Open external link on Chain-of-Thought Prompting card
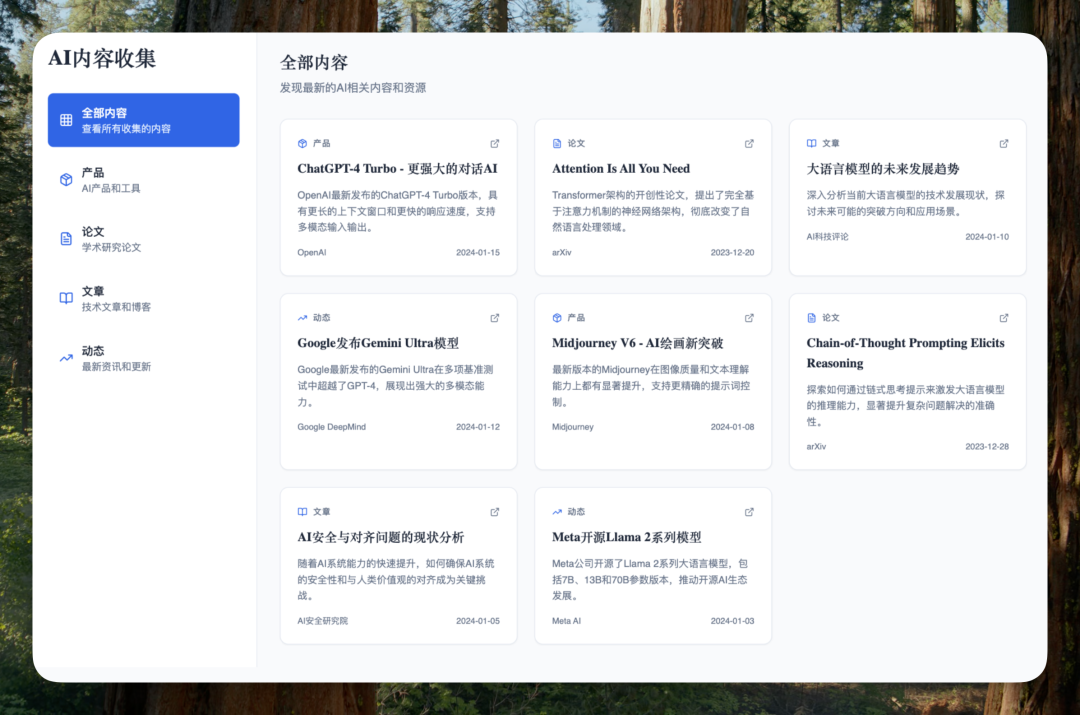 coord(1004,318)
